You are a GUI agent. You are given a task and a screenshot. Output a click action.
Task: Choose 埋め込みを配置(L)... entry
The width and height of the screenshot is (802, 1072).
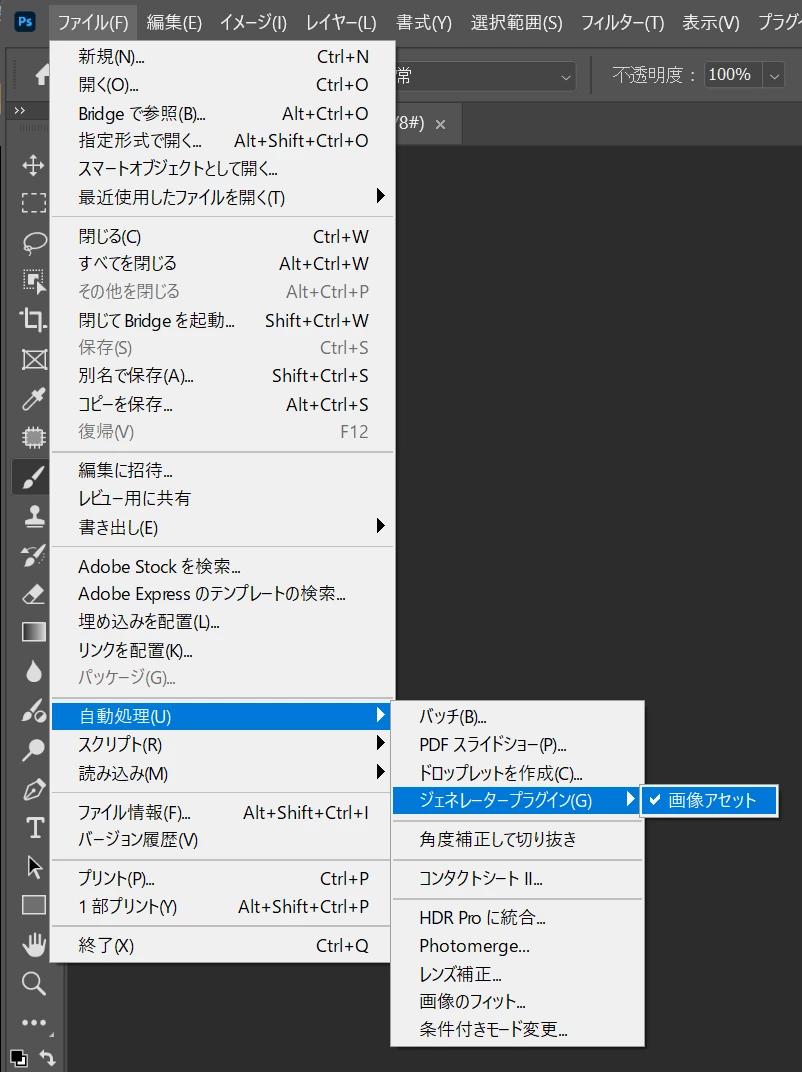[223, 621]
